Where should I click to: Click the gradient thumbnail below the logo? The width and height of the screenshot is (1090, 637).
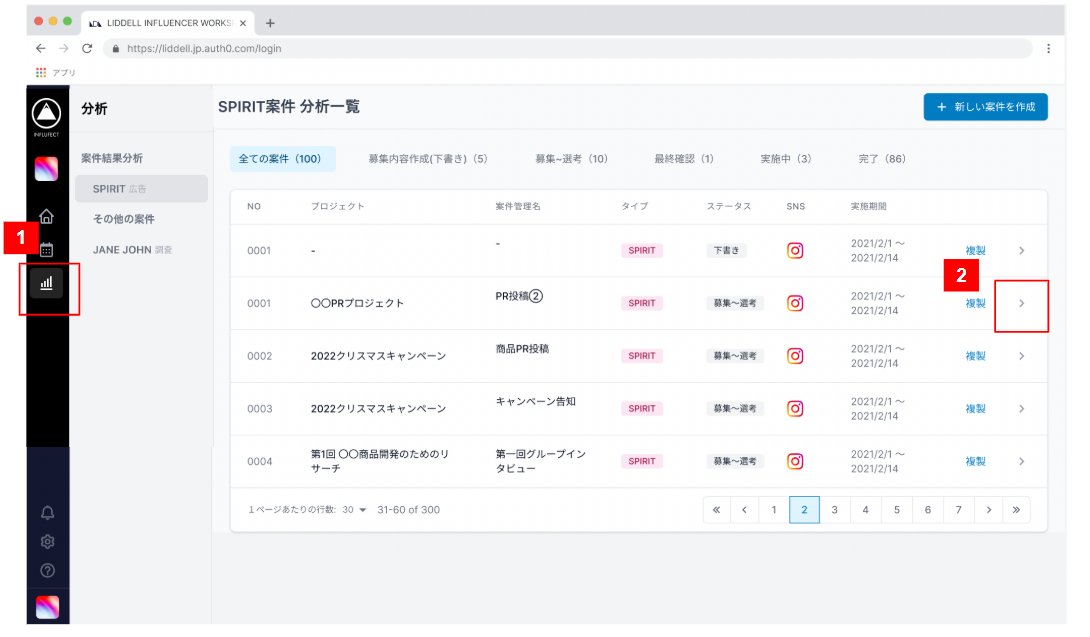47,169
